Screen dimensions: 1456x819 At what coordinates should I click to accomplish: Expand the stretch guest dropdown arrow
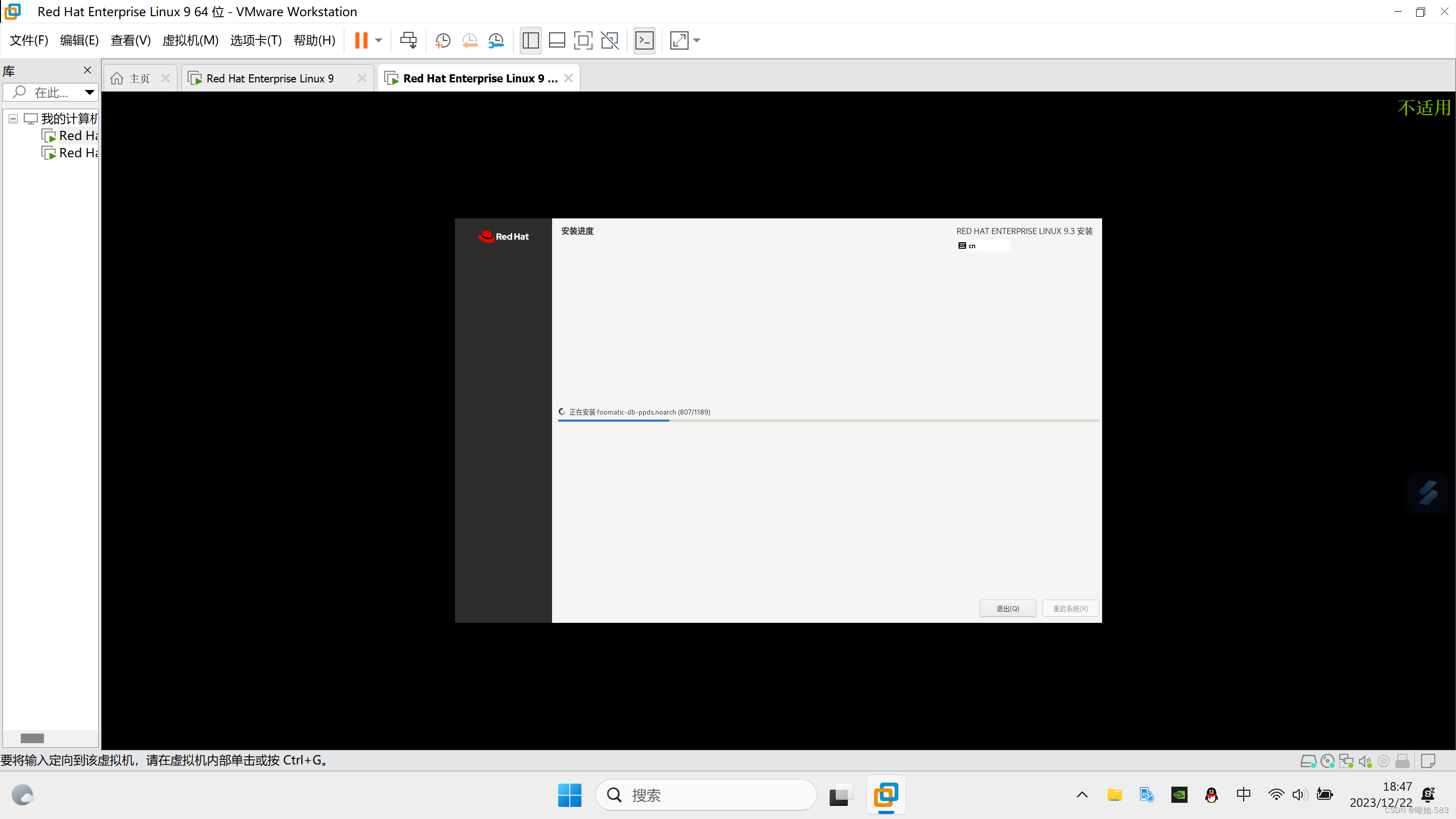point(696,40)
